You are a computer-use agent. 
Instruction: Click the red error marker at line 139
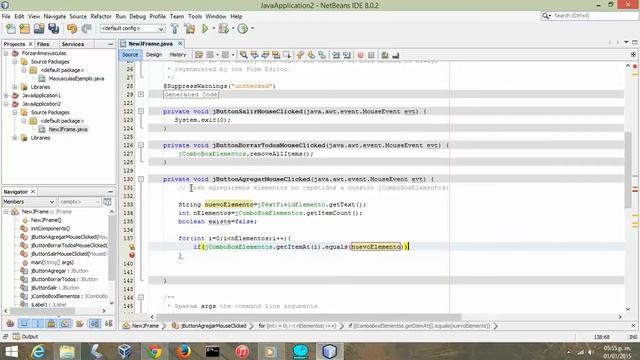132,255
